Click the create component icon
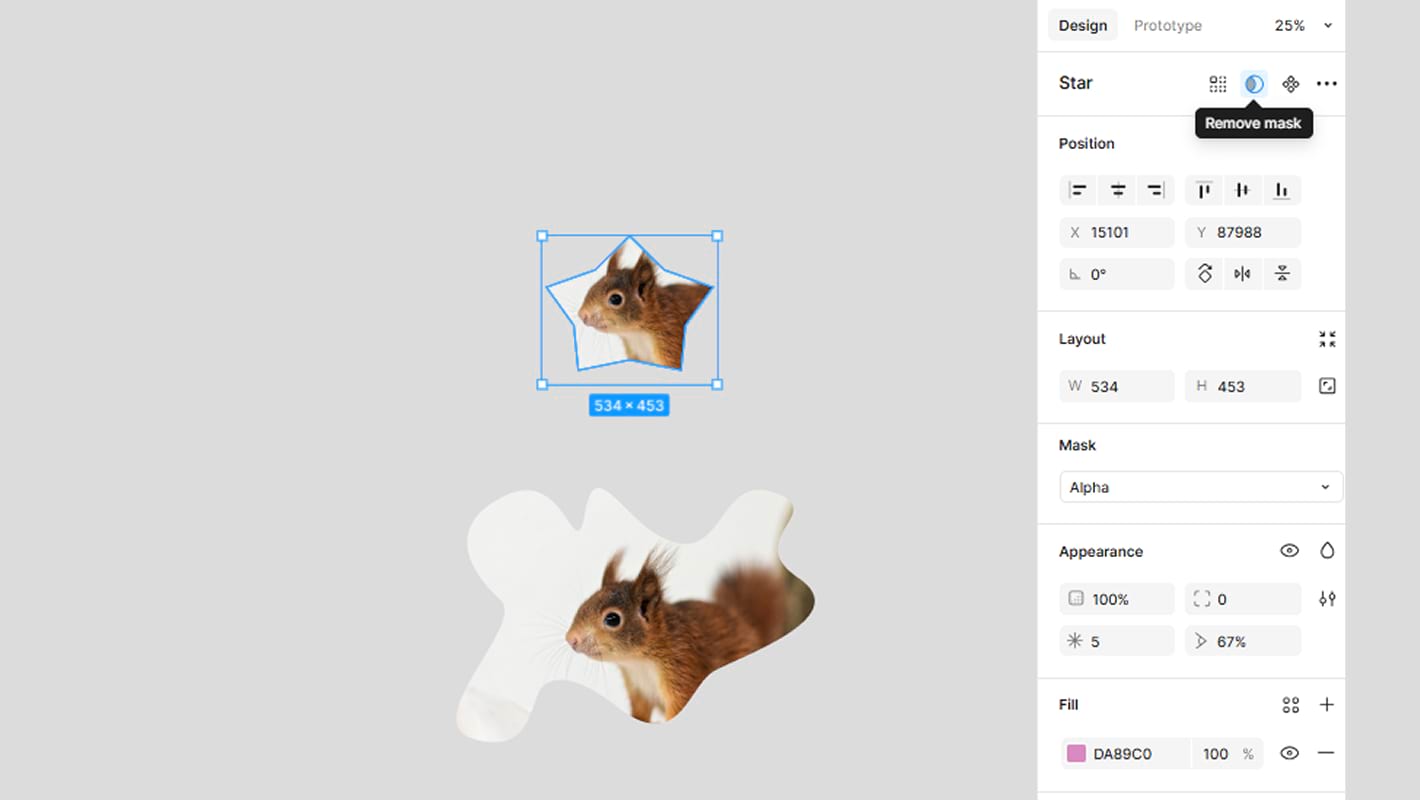 1291,84
